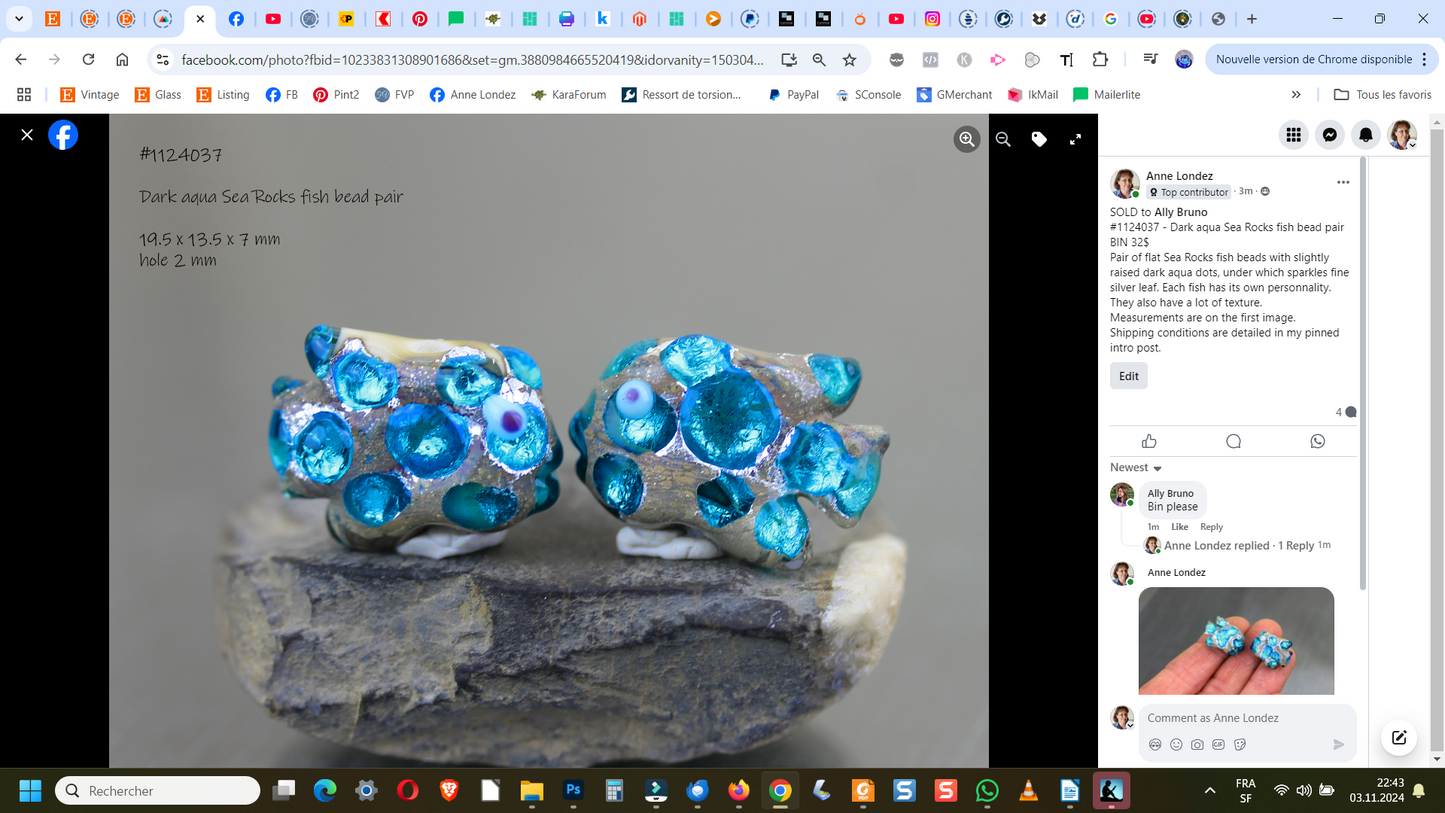Bookmark this page with the star
This screenshot has height=813, width=1445.
pos(849,60)
